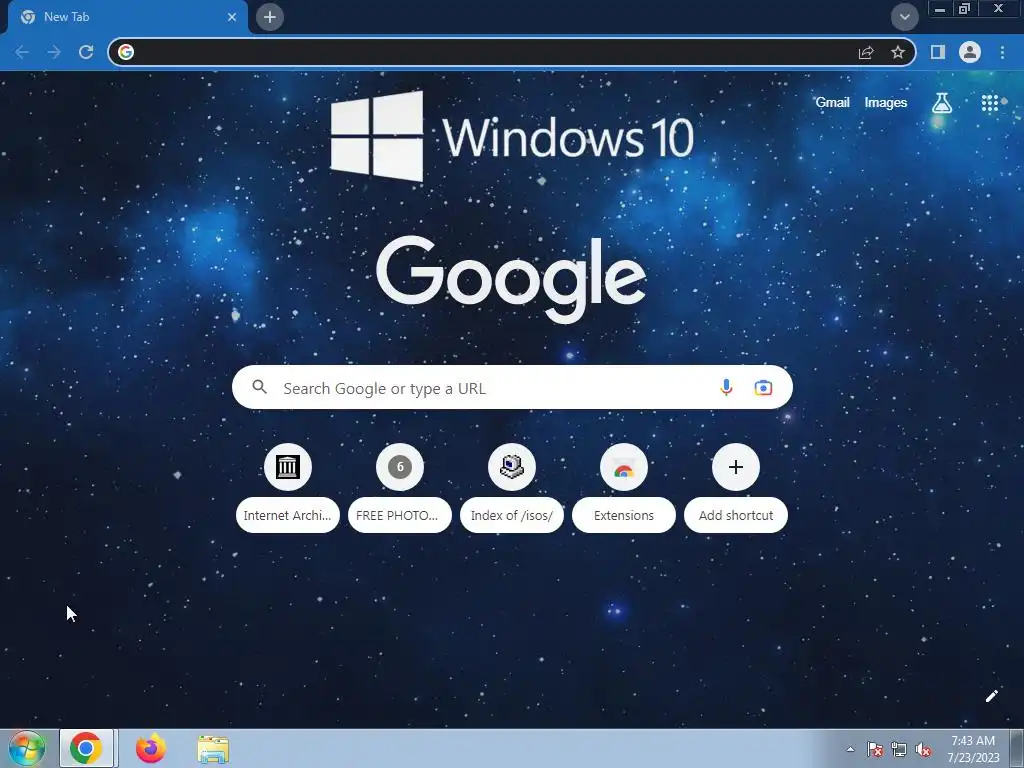This screenshot has height=768, width=1024.
Task: Open the Search Labs flask icon
Action: pos(942,103)
